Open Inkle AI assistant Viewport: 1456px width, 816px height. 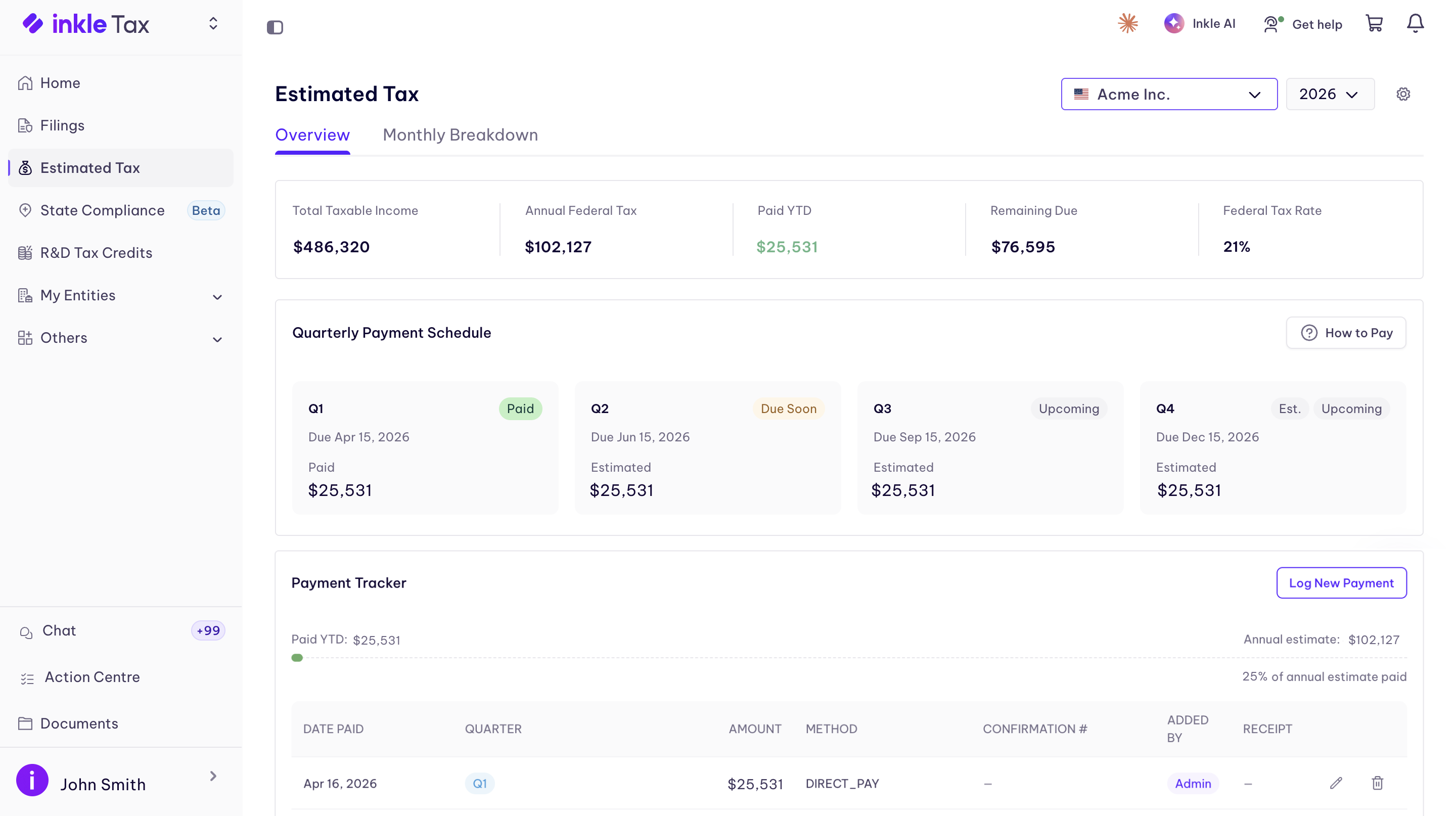[1199, 23]
